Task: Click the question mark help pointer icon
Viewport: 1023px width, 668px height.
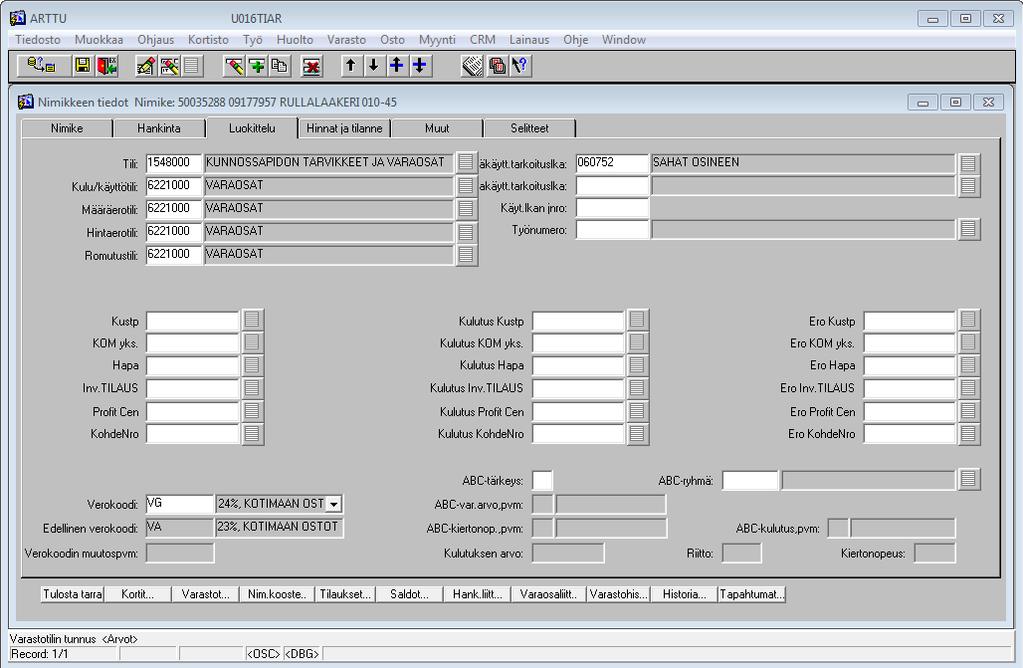Action: coord(520,66)
